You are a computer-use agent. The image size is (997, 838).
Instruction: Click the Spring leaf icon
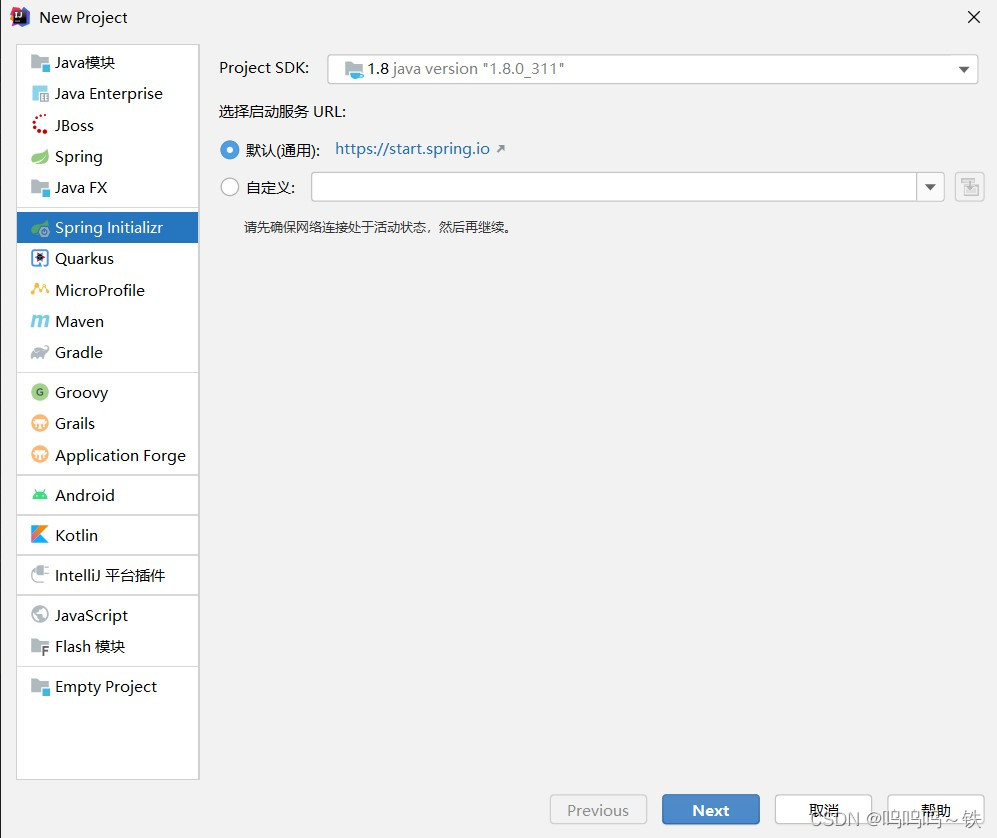(x=40, y=156)
